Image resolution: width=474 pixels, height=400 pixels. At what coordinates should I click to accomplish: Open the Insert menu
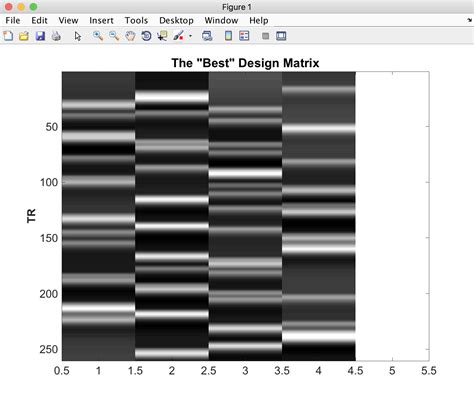coord(101,20)
